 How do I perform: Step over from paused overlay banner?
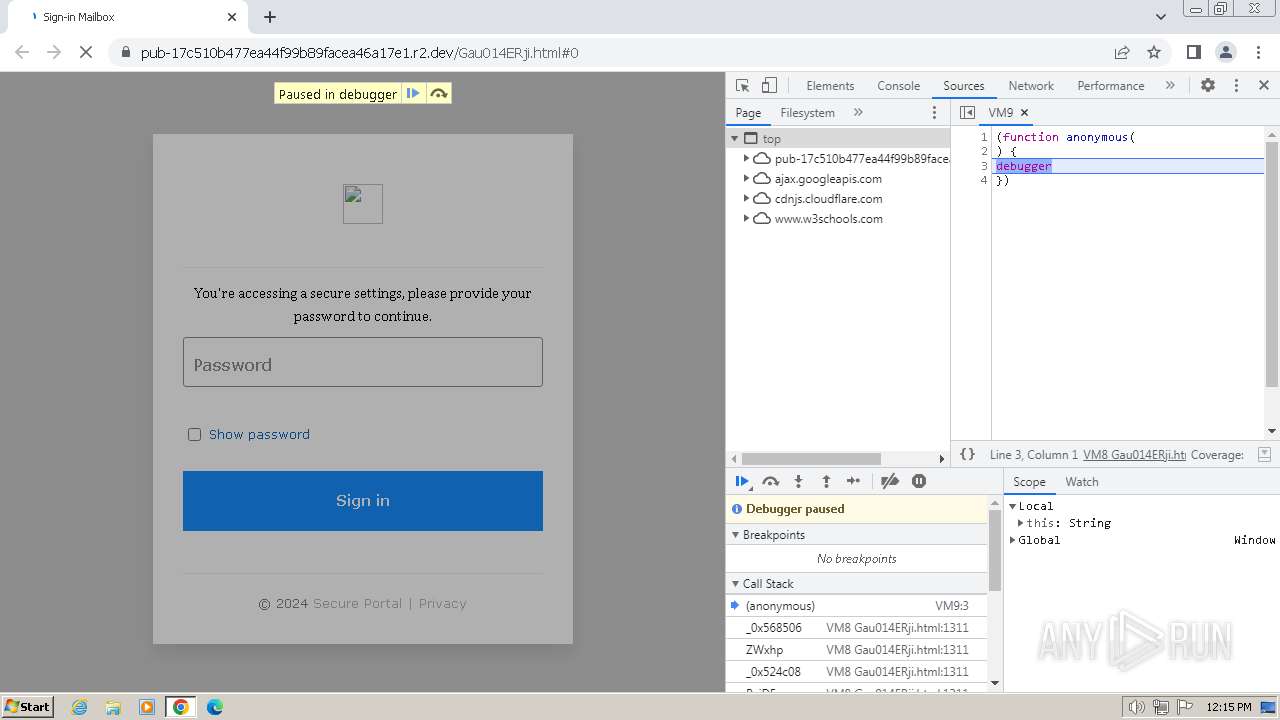point(438,93)
